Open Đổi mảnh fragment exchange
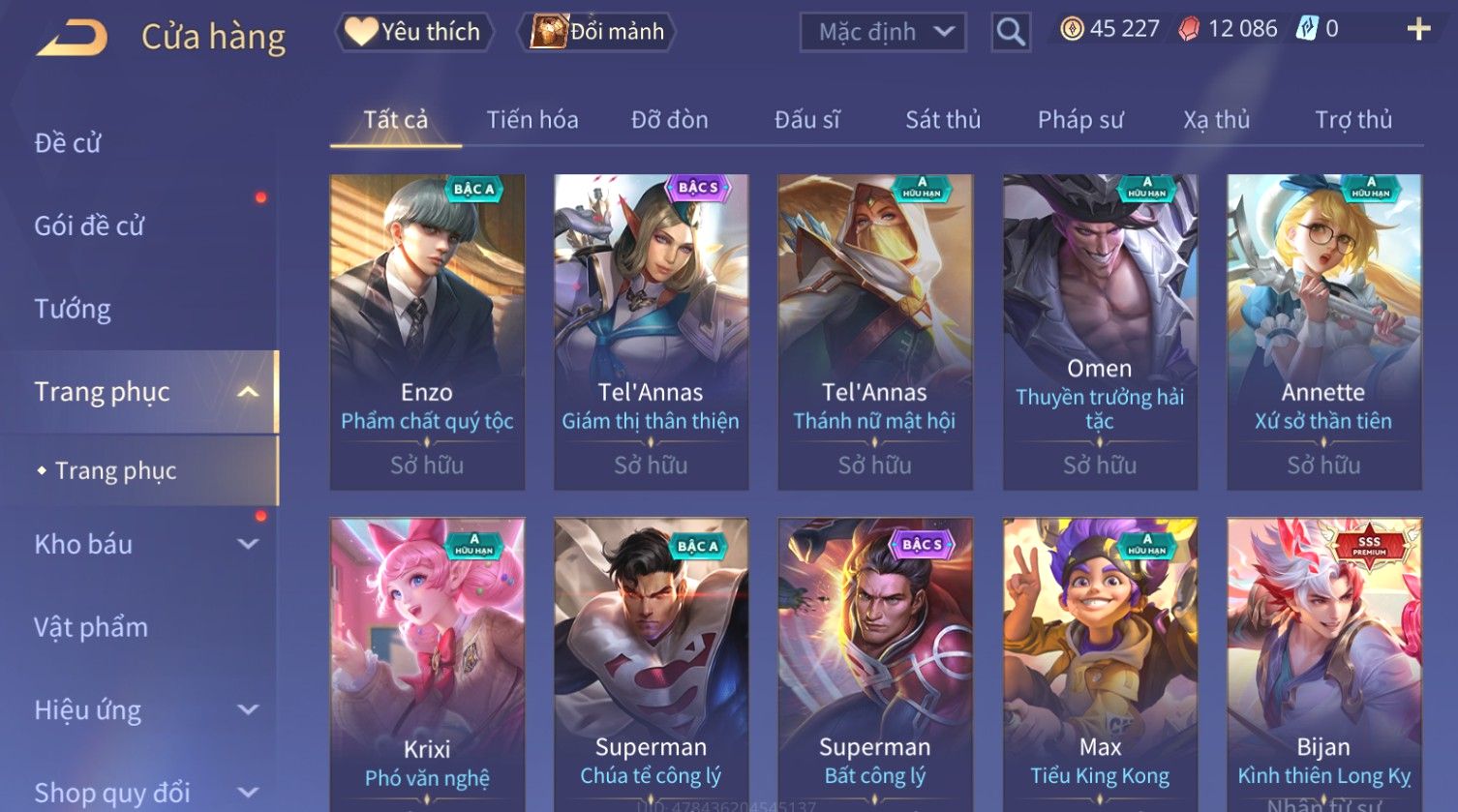Screen dimensions: 1458x812 (597, 32)
